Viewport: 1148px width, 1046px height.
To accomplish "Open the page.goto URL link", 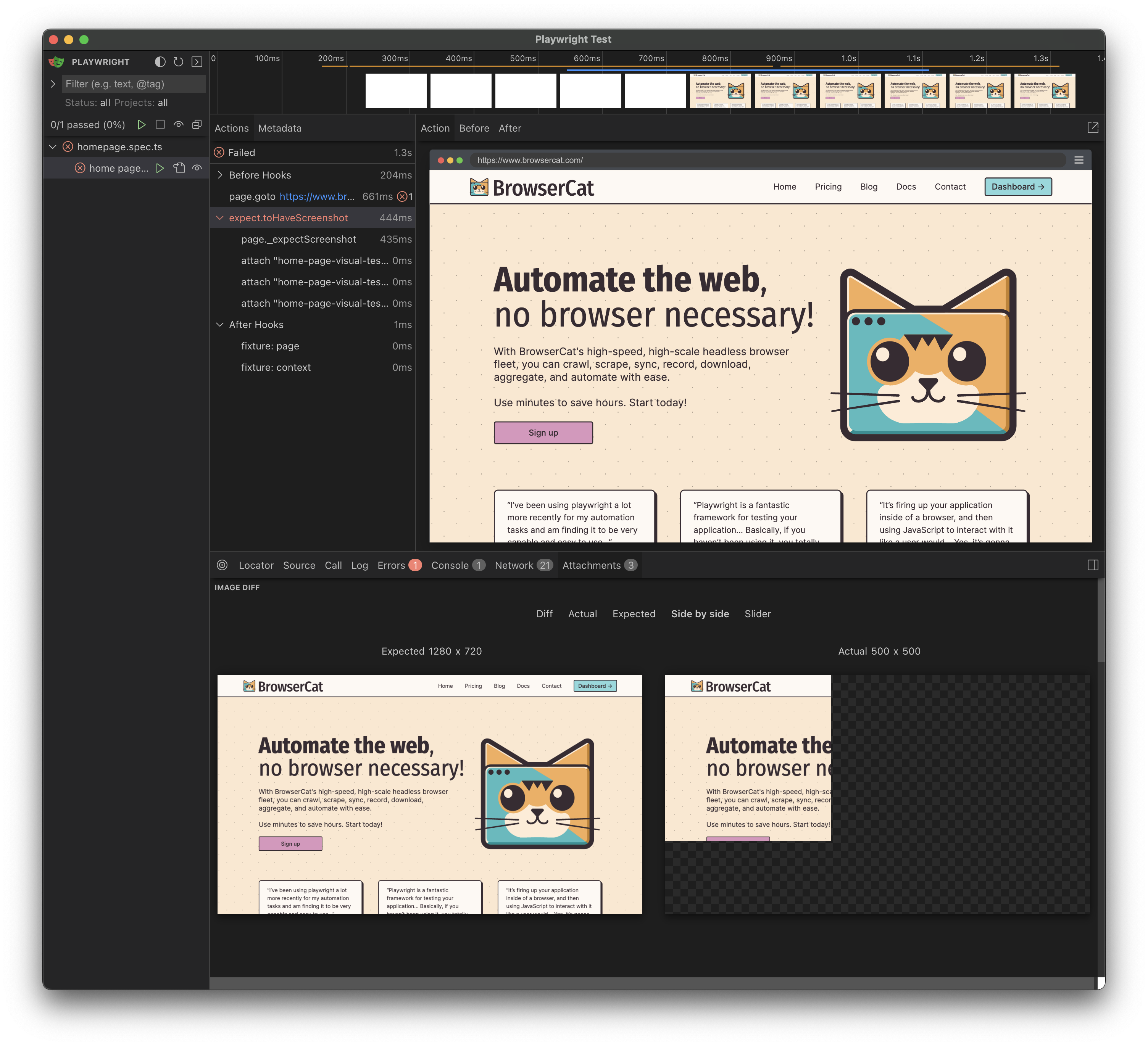I will (x=317, y=196).
